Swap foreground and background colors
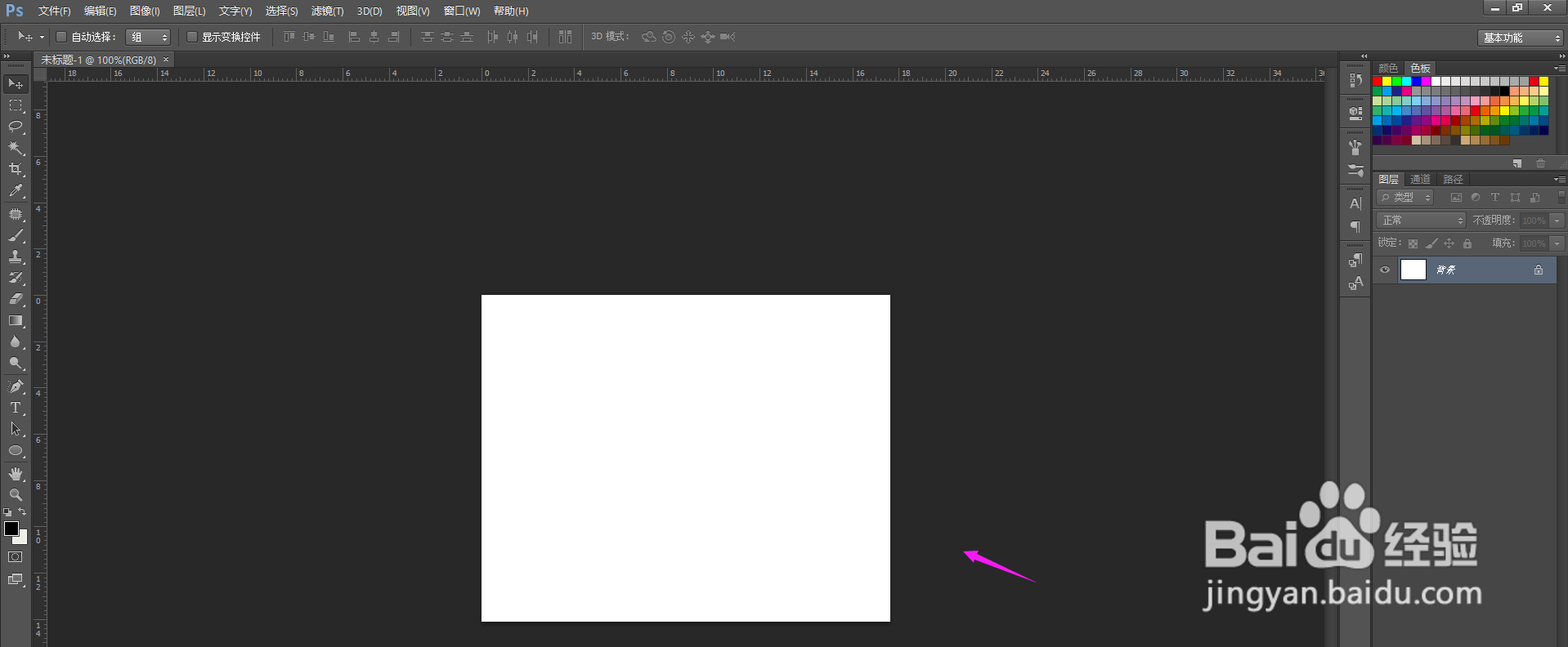Viewport: 1568px width, 647px height. pos(23,512)
